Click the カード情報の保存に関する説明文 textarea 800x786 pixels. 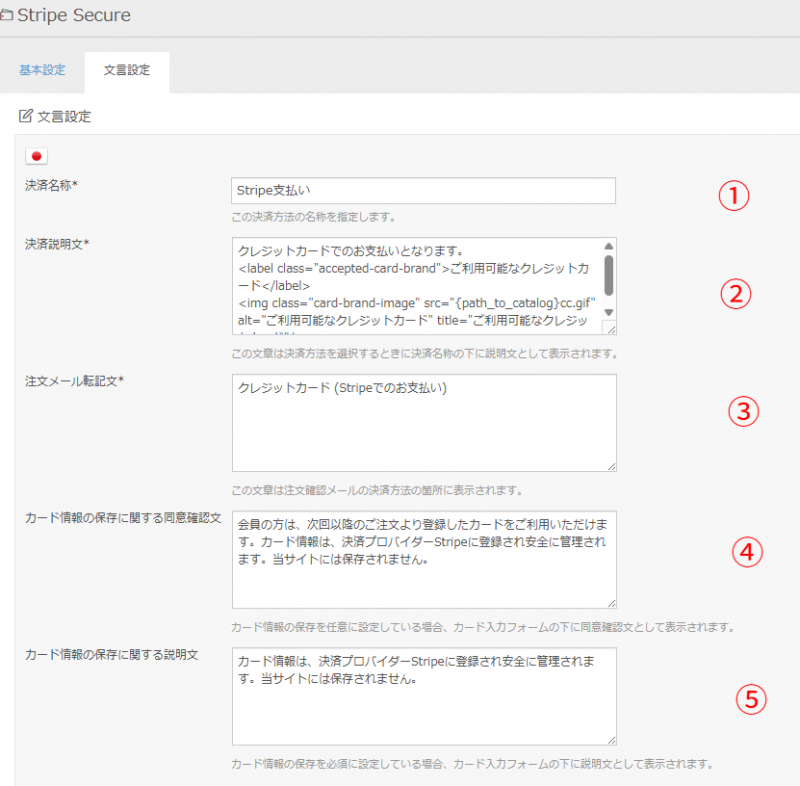point(423,695)
